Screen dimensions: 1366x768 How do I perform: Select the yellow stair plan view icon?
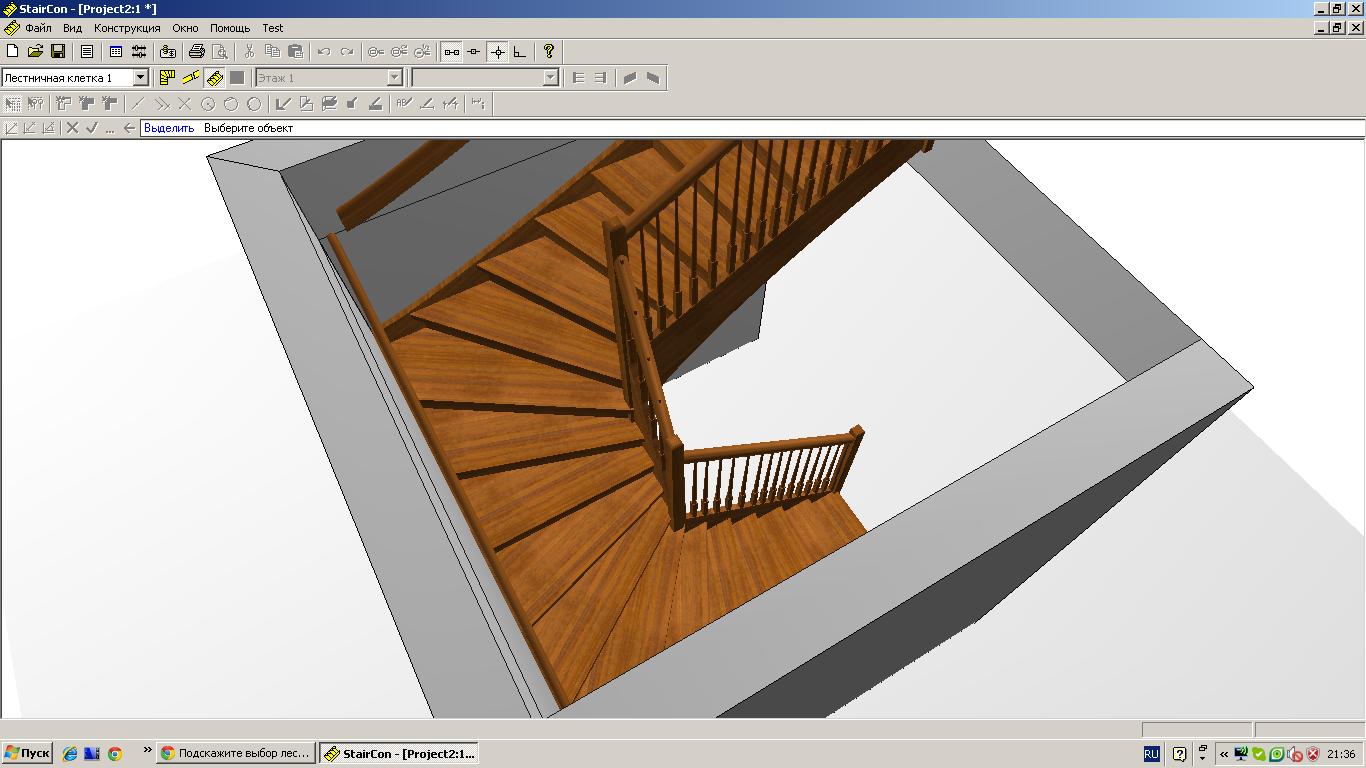tap(167, 77)
